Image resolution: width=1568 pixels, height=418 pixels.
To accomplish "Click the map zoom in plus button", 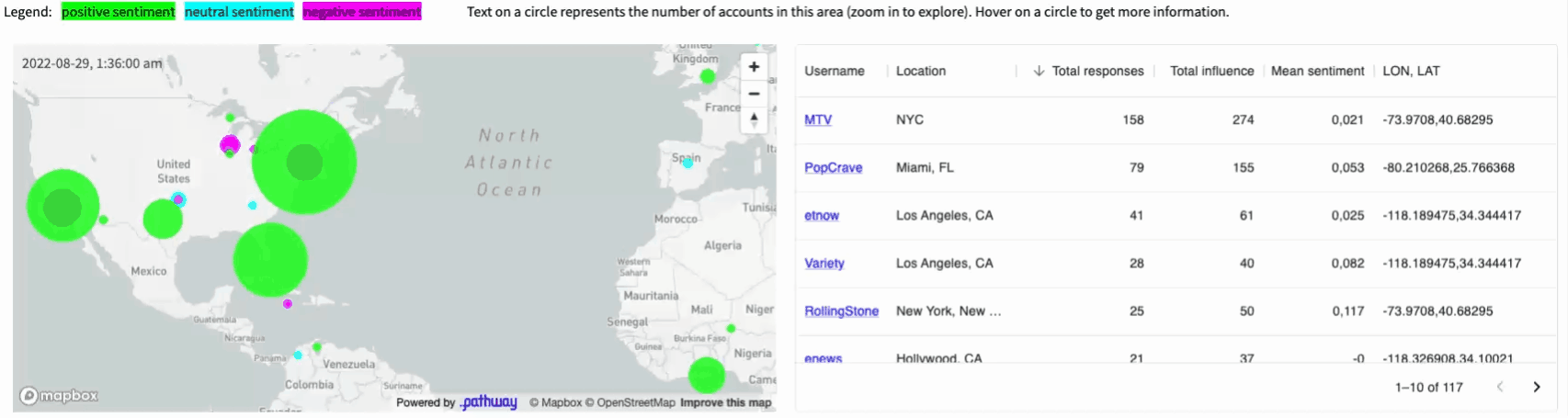I will pos(754,67).
